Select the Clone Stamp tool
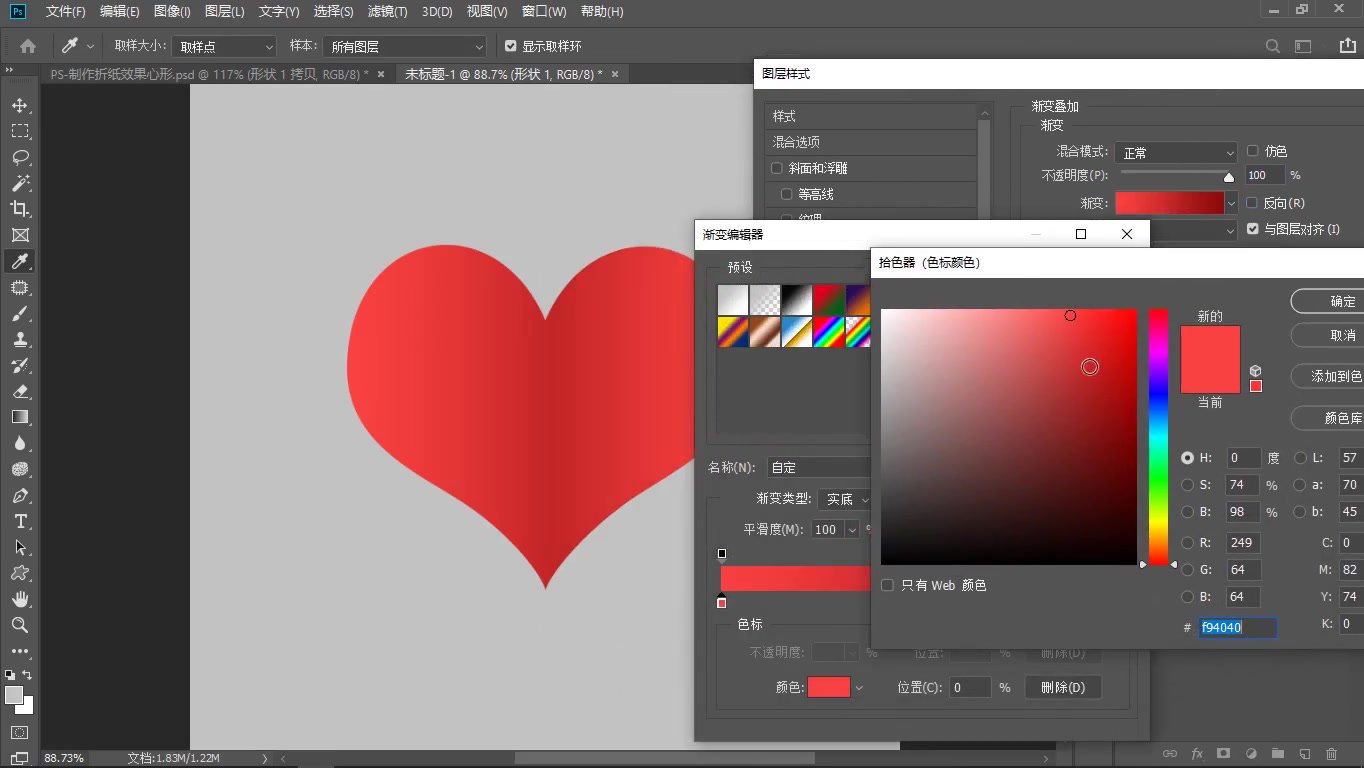This screenshot has height=768, width=1364. 20,339
